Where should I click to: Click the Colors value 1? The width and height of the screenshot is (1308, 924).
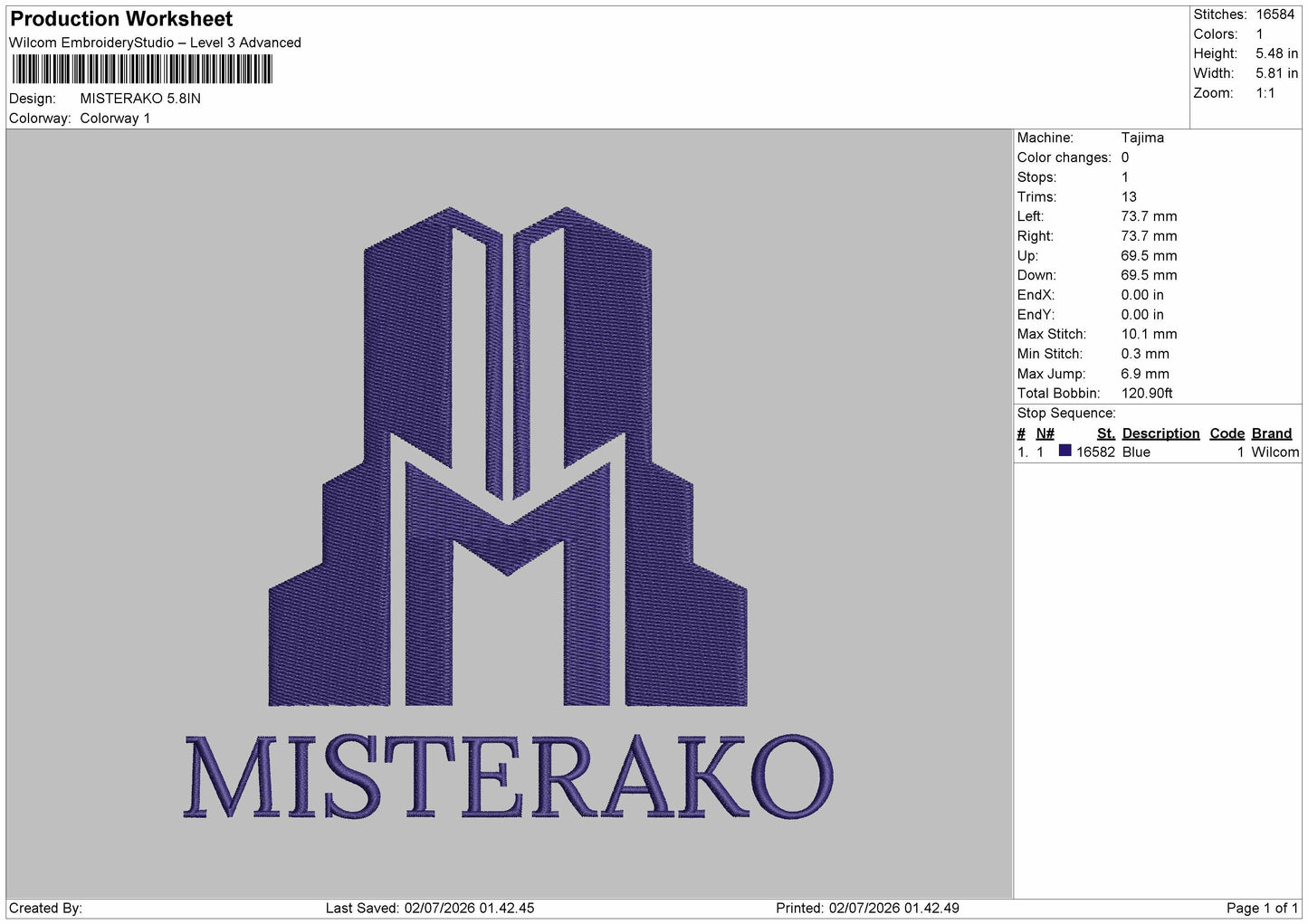(1259, 34)
